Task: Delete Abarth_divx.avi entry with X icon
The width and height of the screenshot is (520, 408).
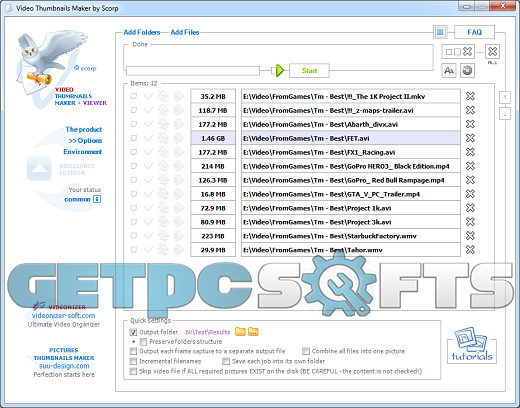Action: [470, 124]
